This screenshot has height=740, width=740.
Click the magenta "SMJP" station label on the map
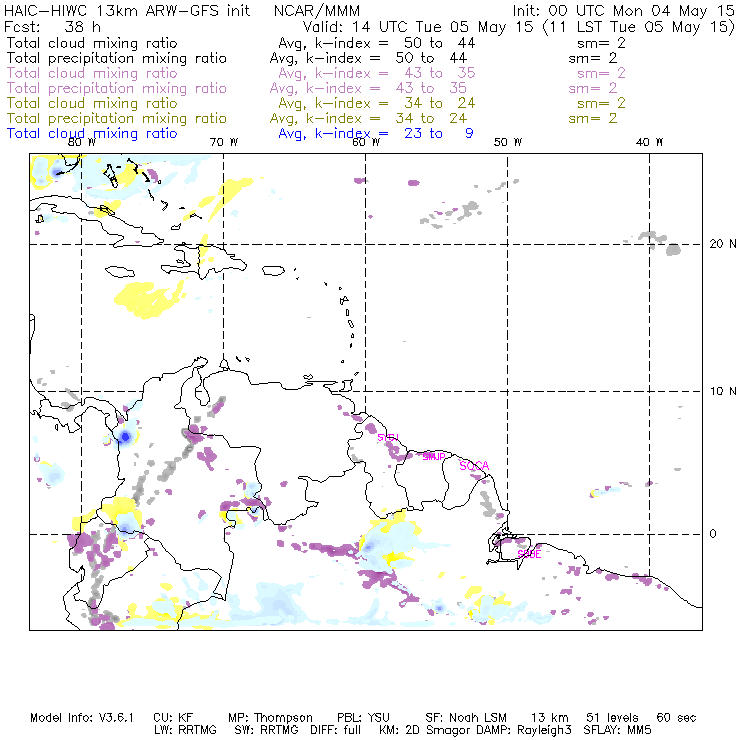click(x=434, y=457)
